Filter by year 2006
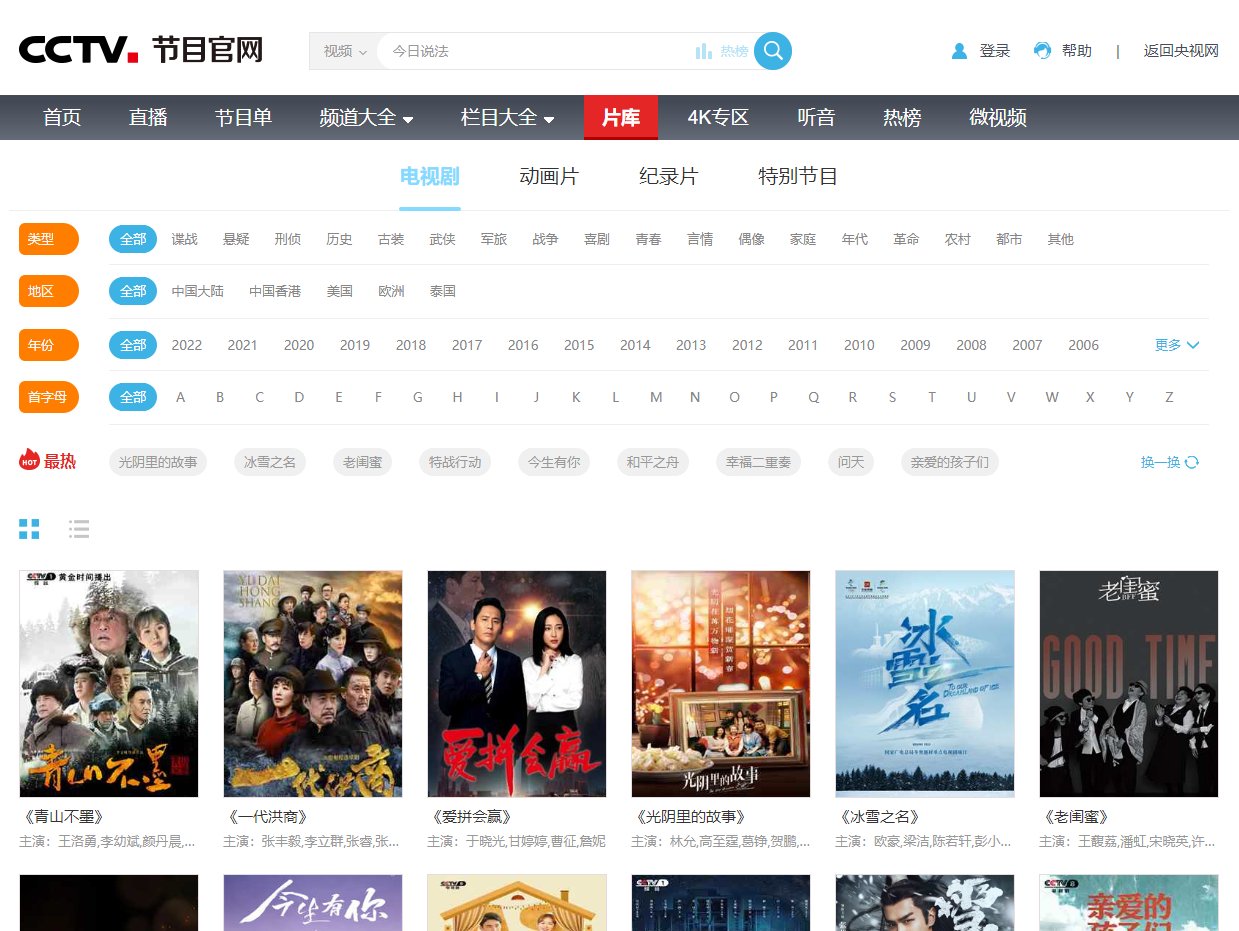Viewport: 1239px width, 931px height. (x=1084, y=345)
